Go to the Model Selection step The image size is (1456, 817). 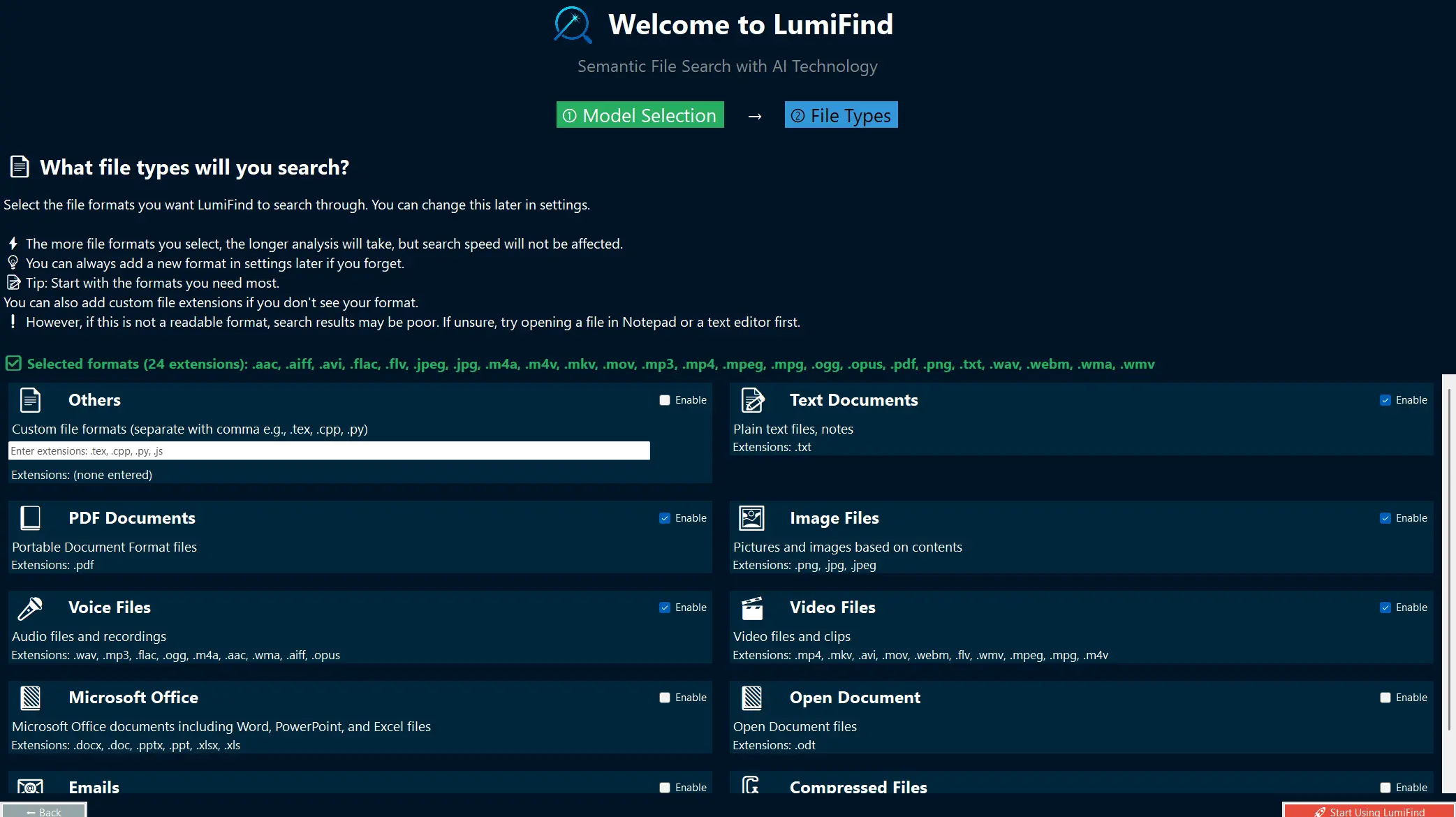click(x=640, y=115)
